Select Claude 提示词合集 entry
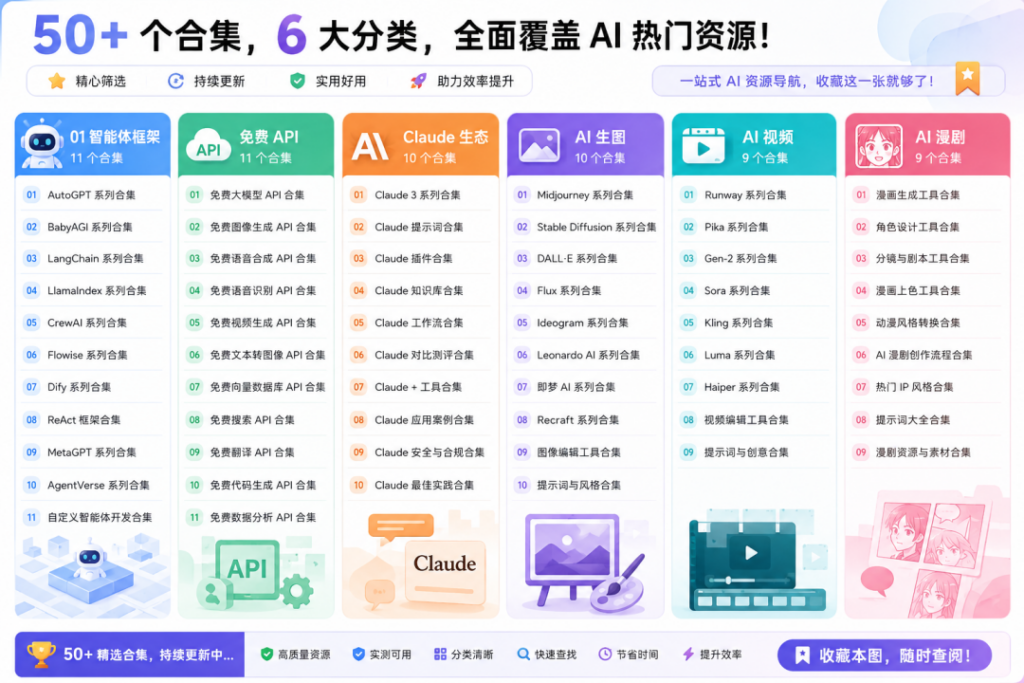Screen dimensions: 1024x683 [421, 227]
